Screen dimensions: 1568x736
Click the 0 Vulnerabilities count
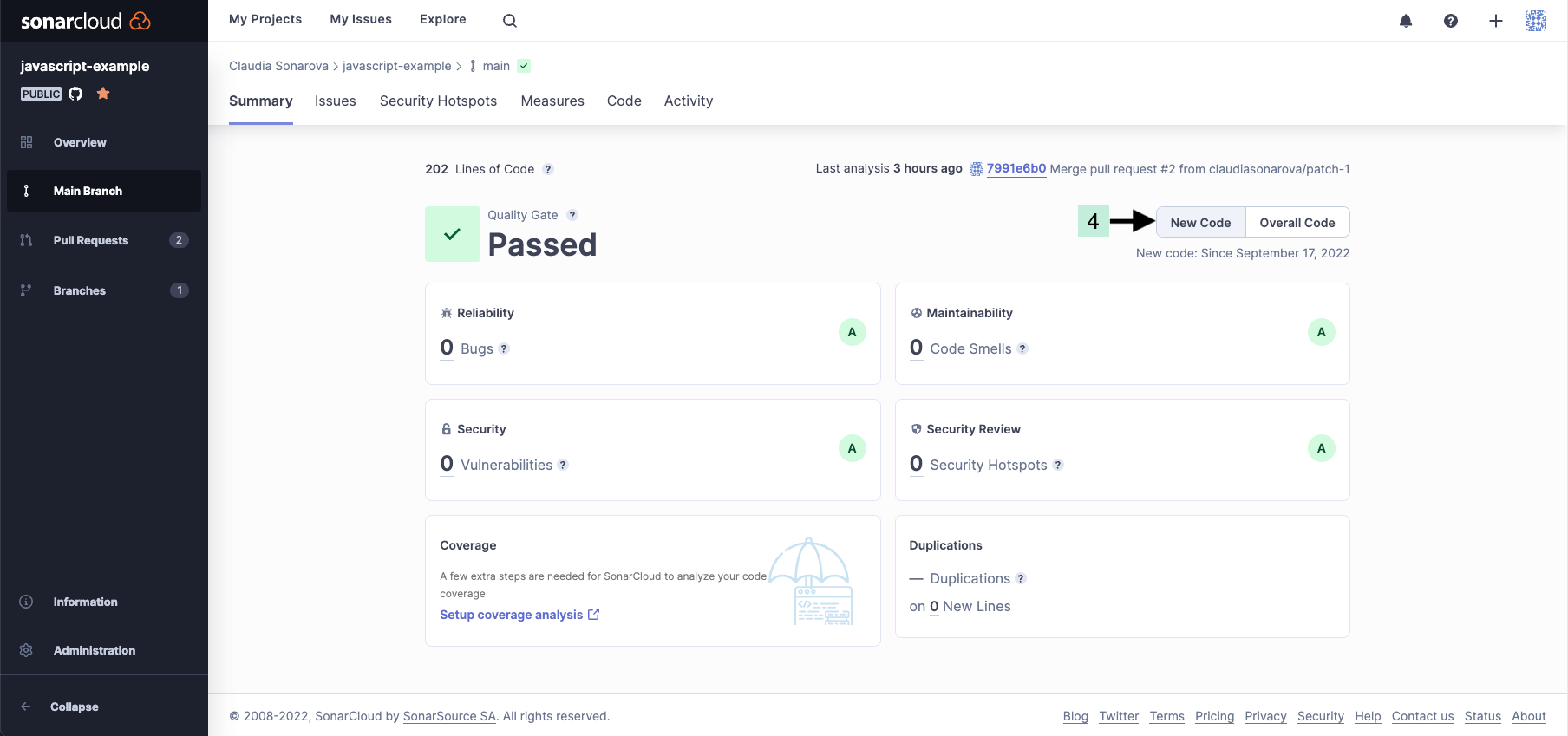447,464
